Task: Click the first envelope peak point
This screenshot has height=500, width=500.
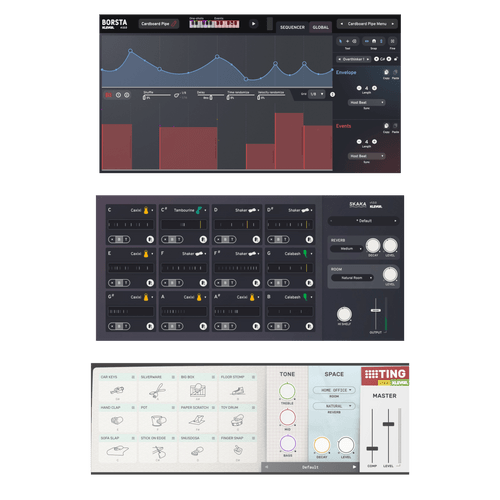Action: coord(130,51)
